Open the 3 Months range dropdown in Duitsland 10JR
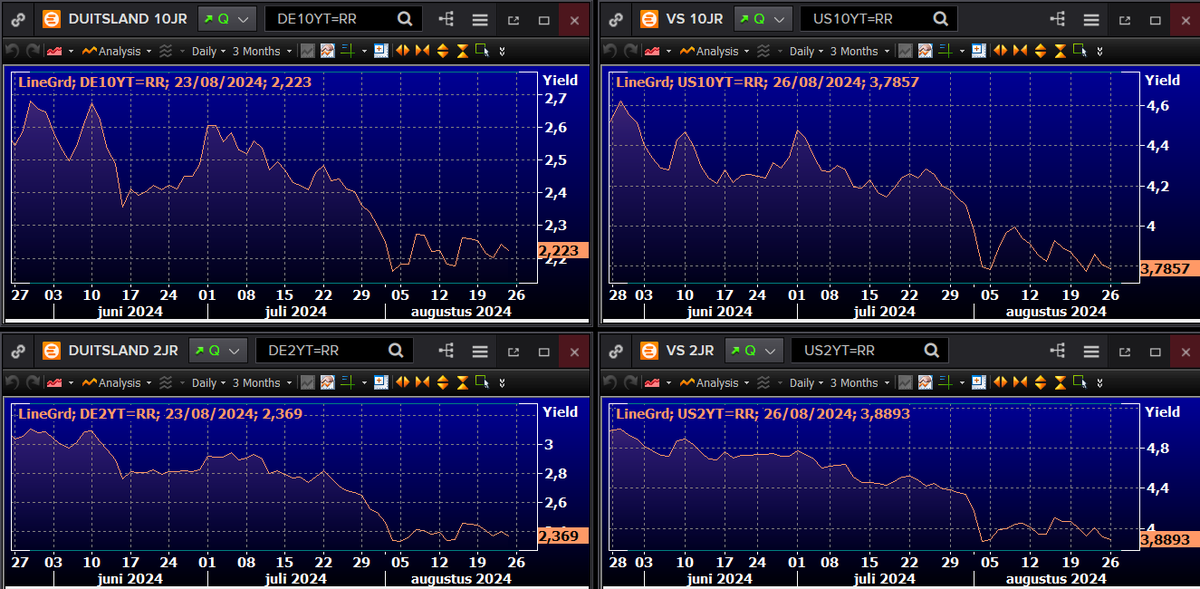1200x589 pixels. pos(262,51)
